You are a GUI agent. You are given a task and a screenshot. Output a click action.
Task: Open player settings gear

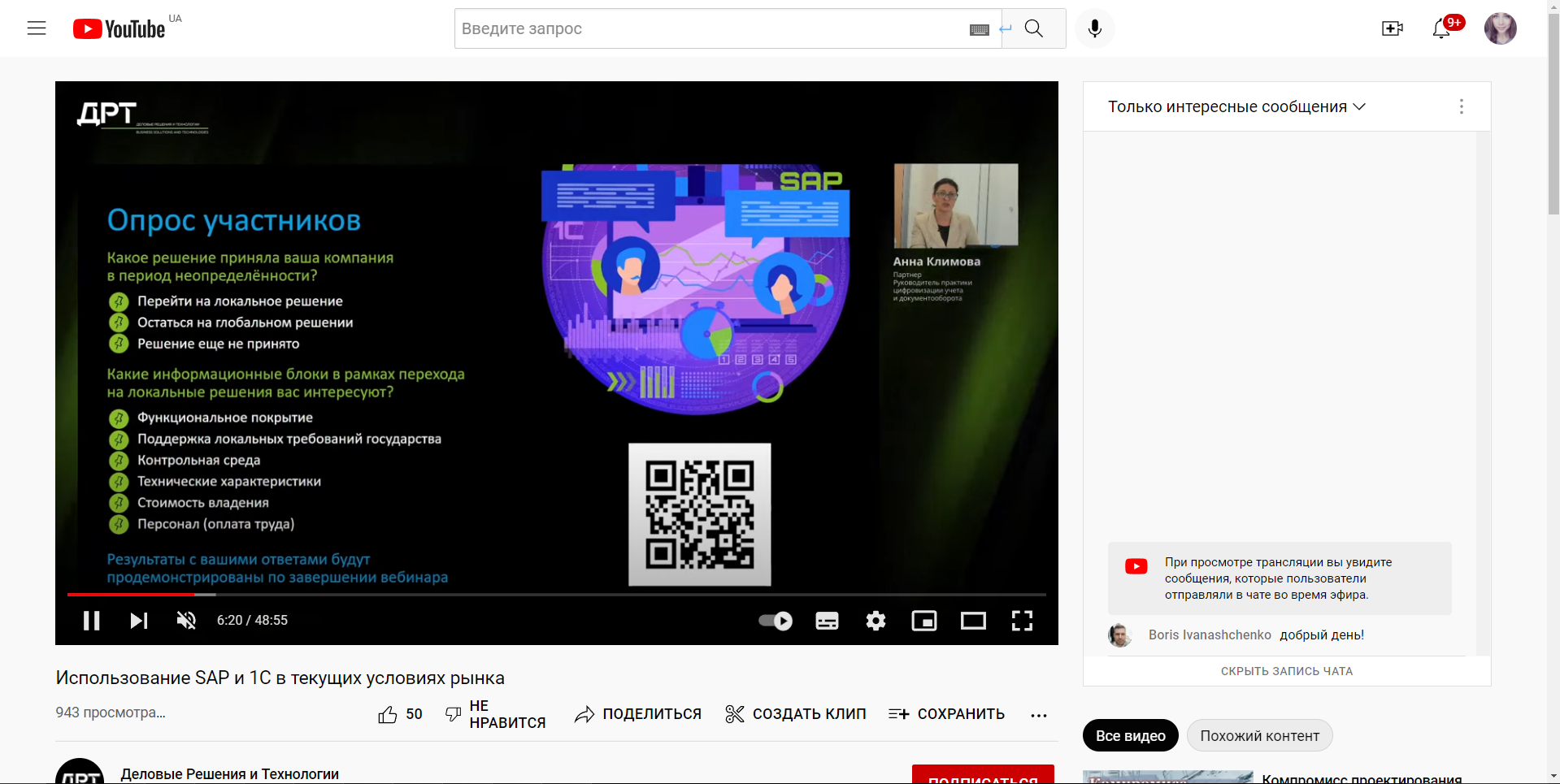(x=876, y=621)
